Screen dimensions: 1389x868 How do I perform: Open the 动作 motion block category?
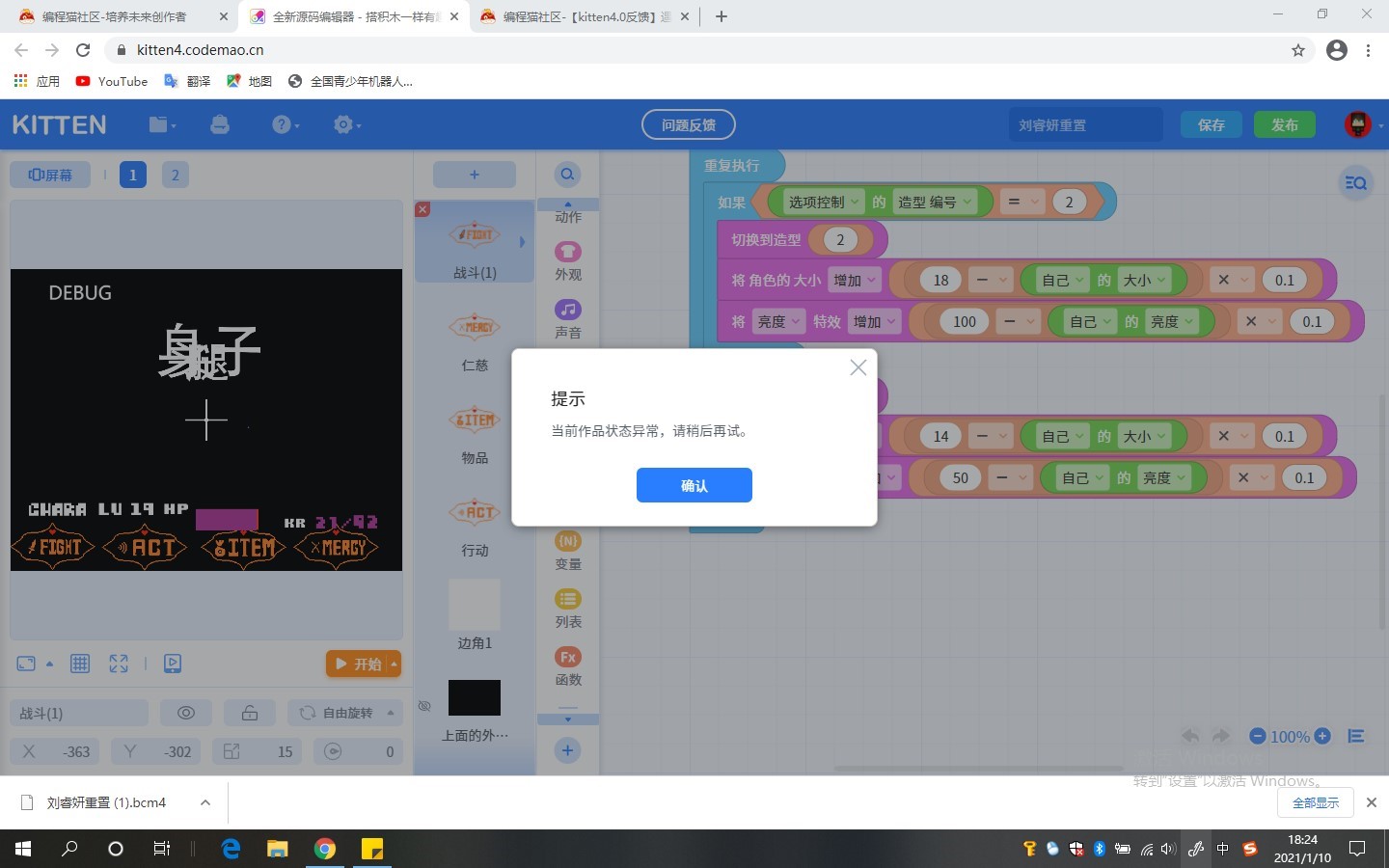click(x=568, y=217)
